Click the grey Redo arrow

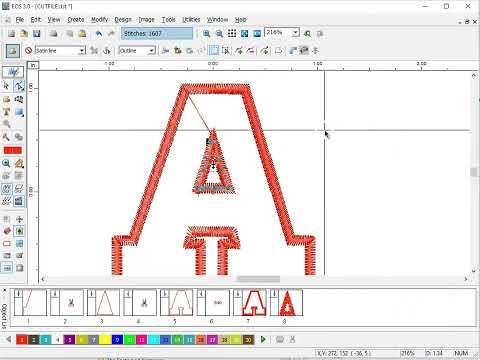tap(111, 33)
